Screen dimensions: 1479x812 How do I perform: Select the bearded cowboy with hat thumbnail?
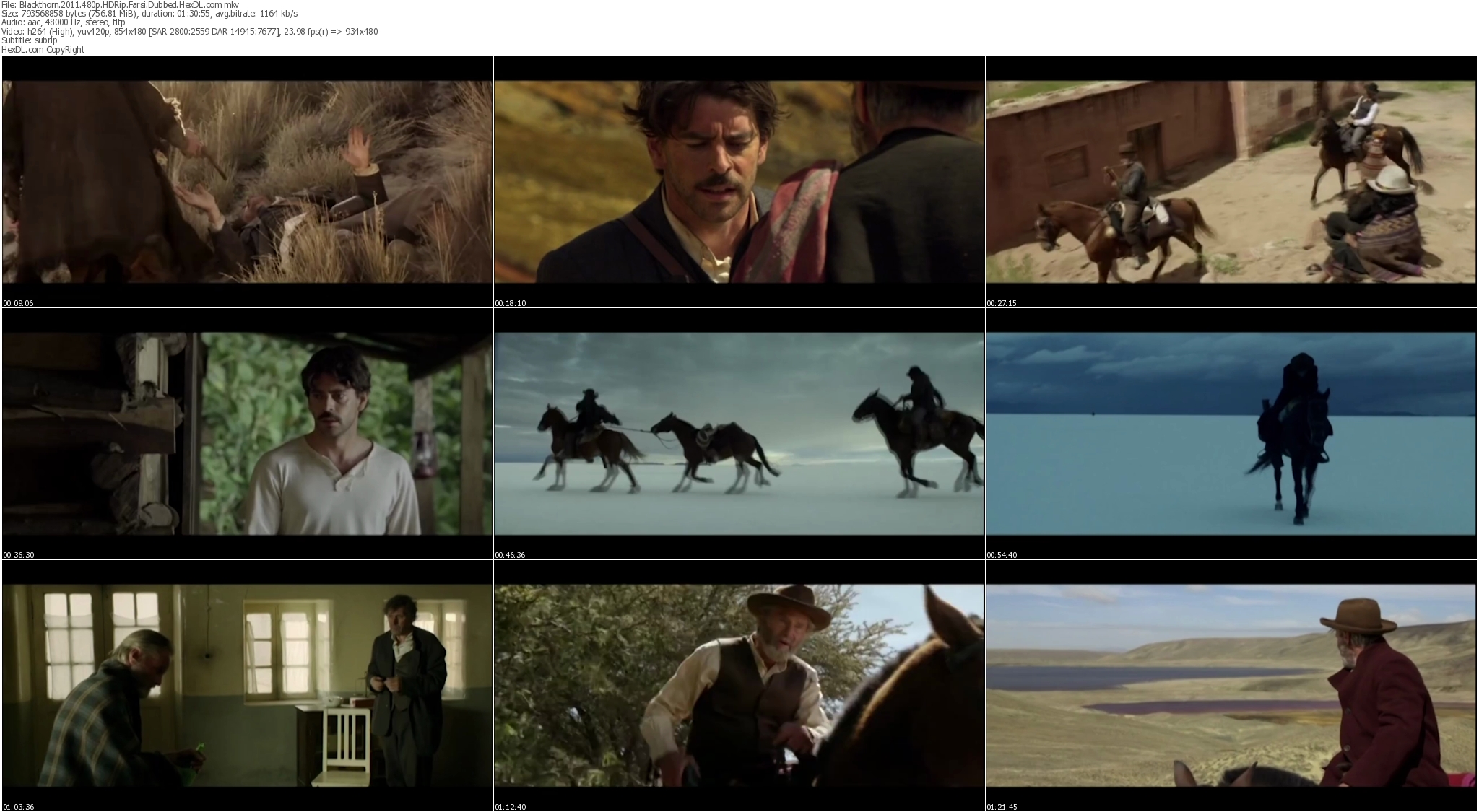739,685
